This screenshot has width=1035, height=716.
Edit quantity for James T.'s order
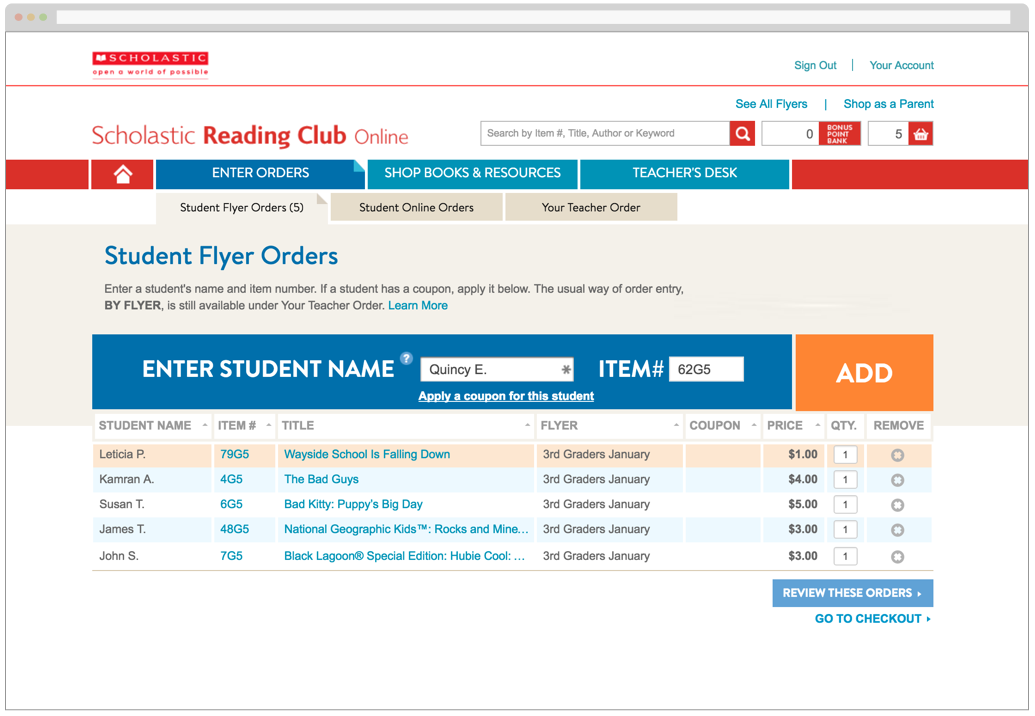(x=845, y=530)
